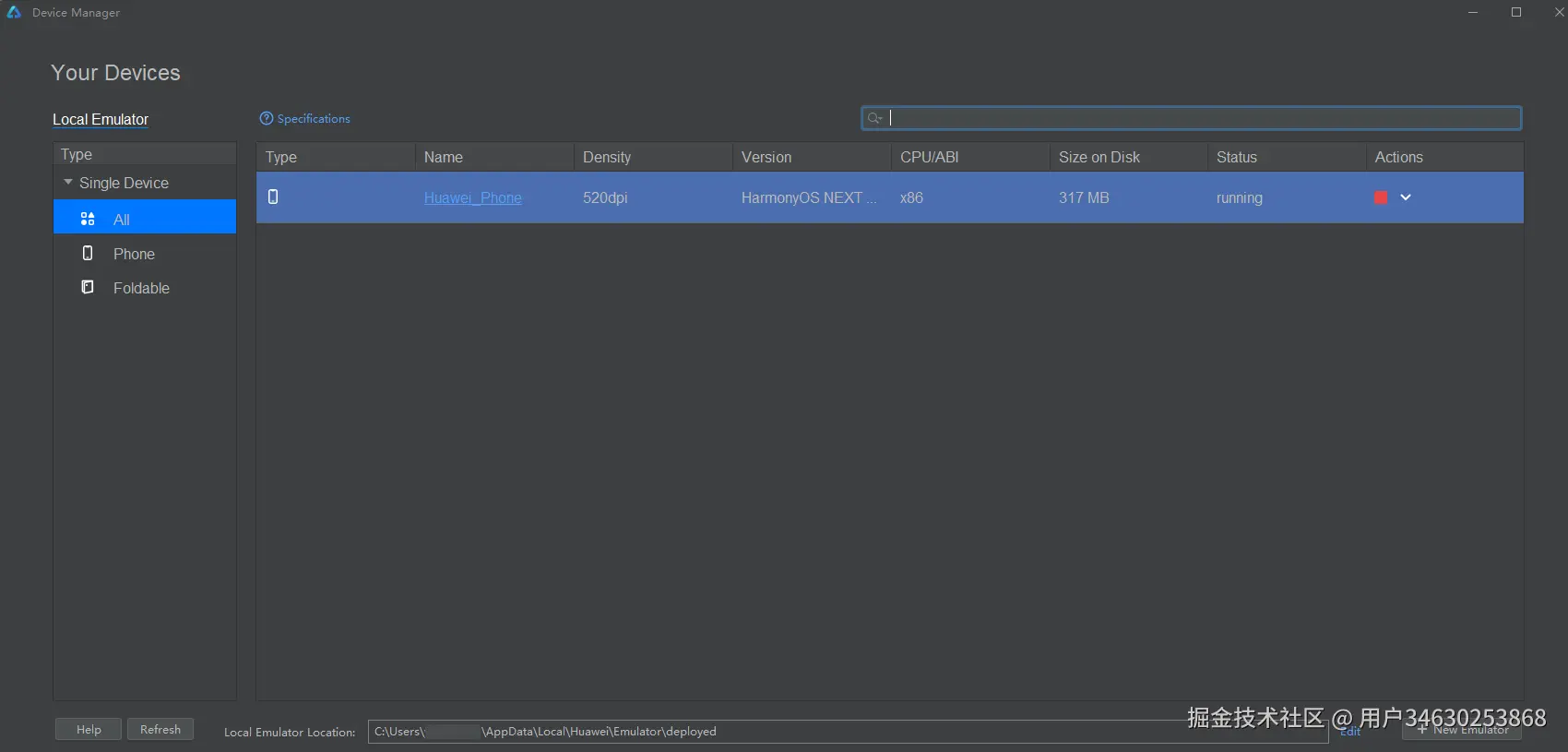Expand the Huawei_Phone actions dropdown arrow

tap(1406, 197)
